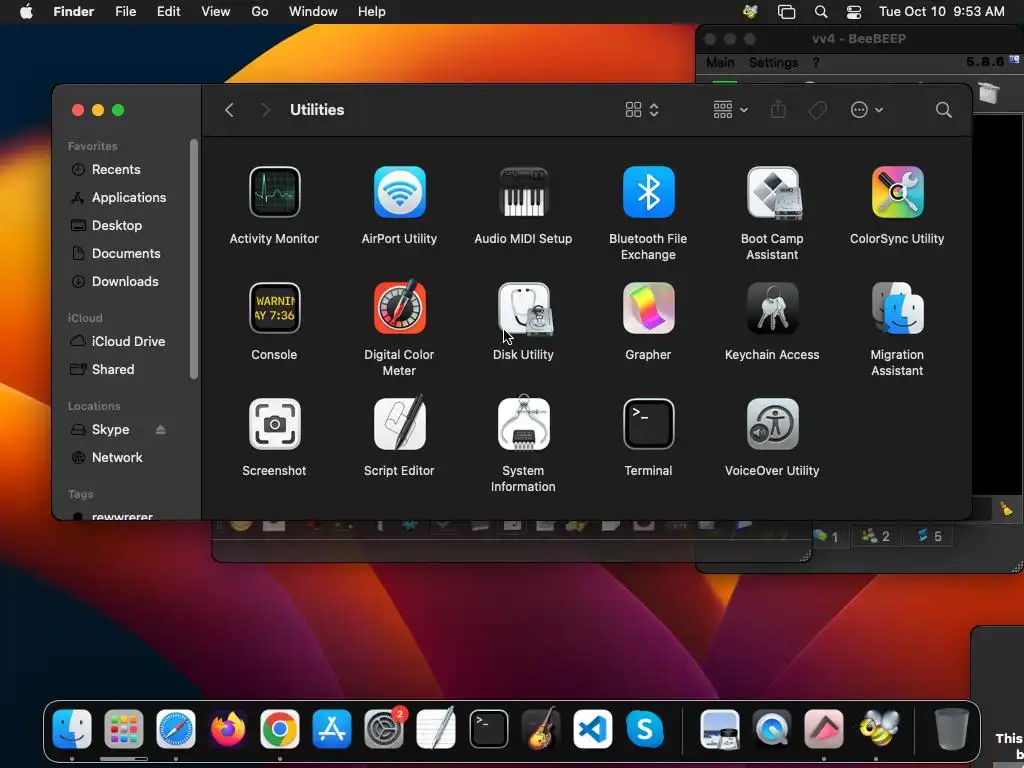Click Spotlight search in menu bar
The width and height of the screenshot is (1024, 768).
[x=821, y=12]
